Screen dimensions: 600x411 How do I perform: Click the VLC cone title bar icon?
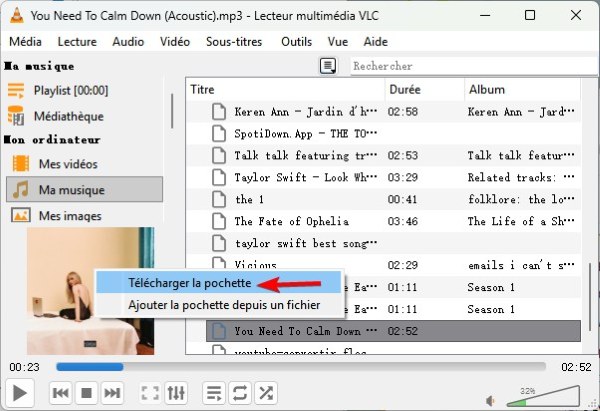16,15
